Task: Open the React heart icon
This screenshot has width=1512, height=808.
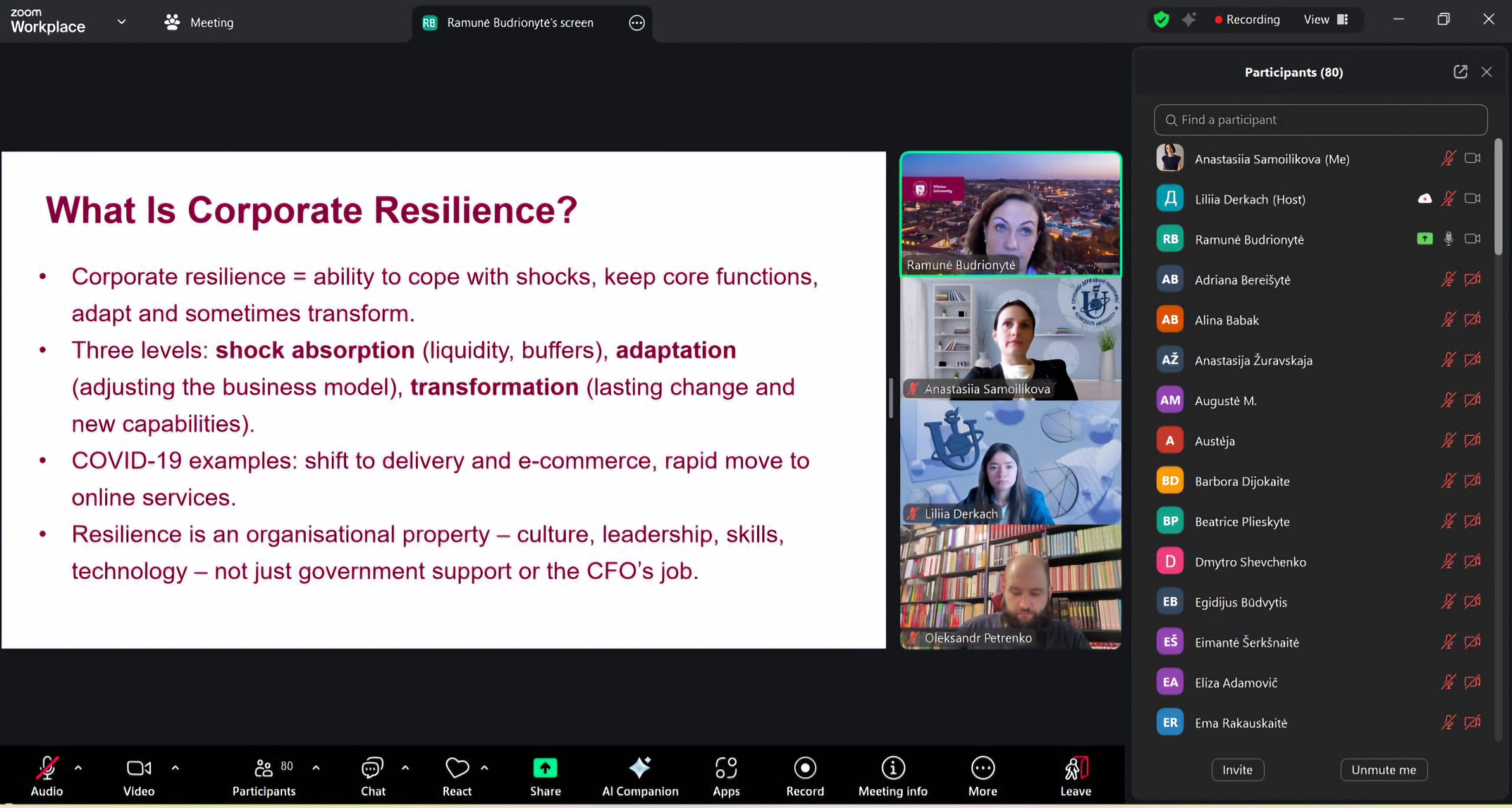Action: [457, 768]
